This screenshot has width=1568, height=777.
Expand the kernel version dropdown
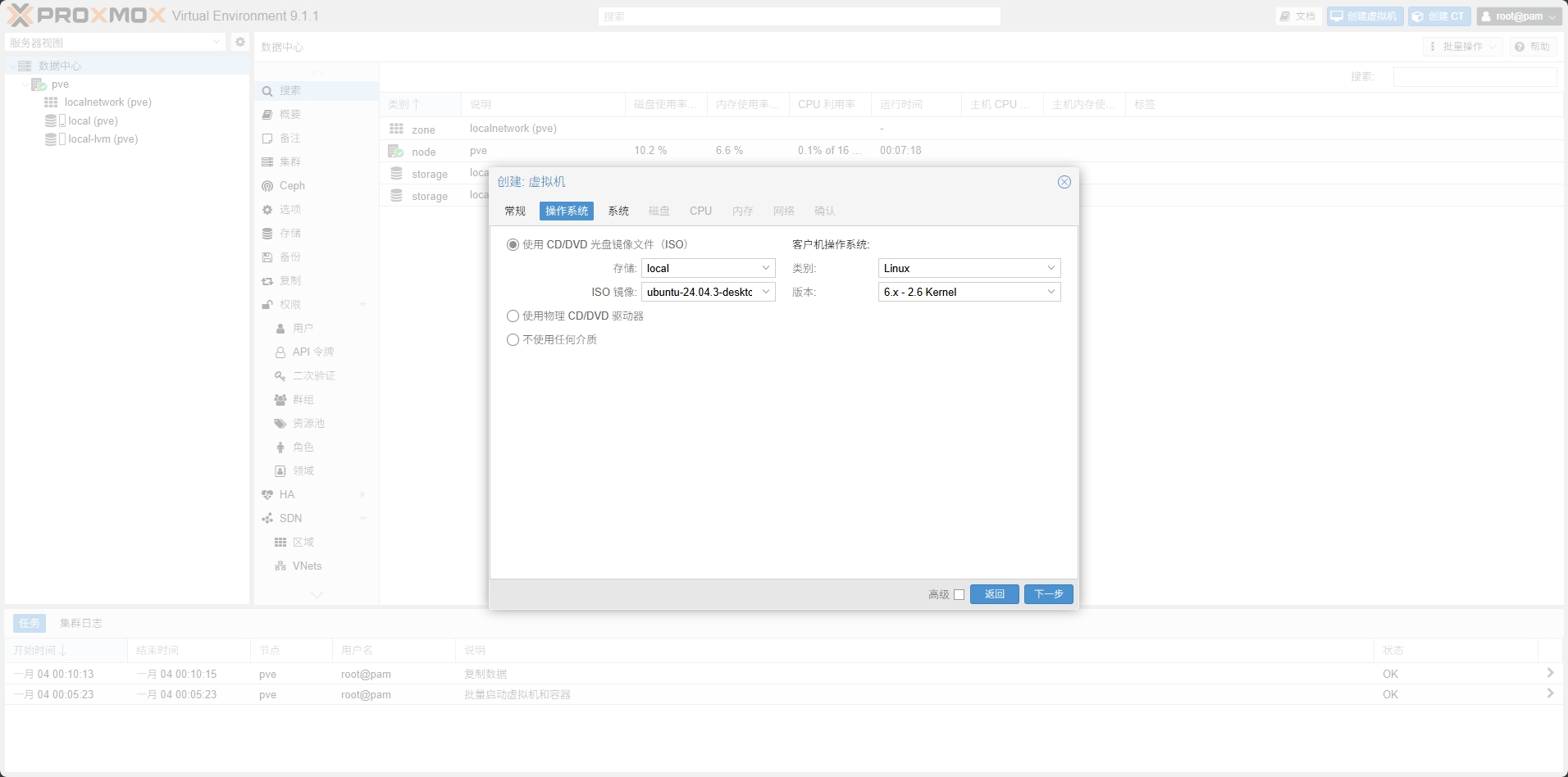pyautogui.click(x=1051, y=293)
